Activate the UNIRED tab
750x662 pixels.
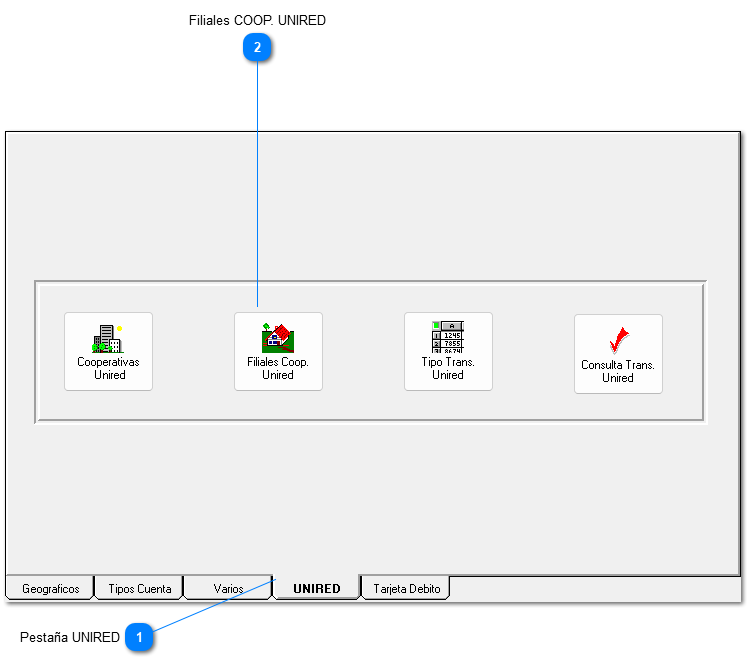point(316,589)
